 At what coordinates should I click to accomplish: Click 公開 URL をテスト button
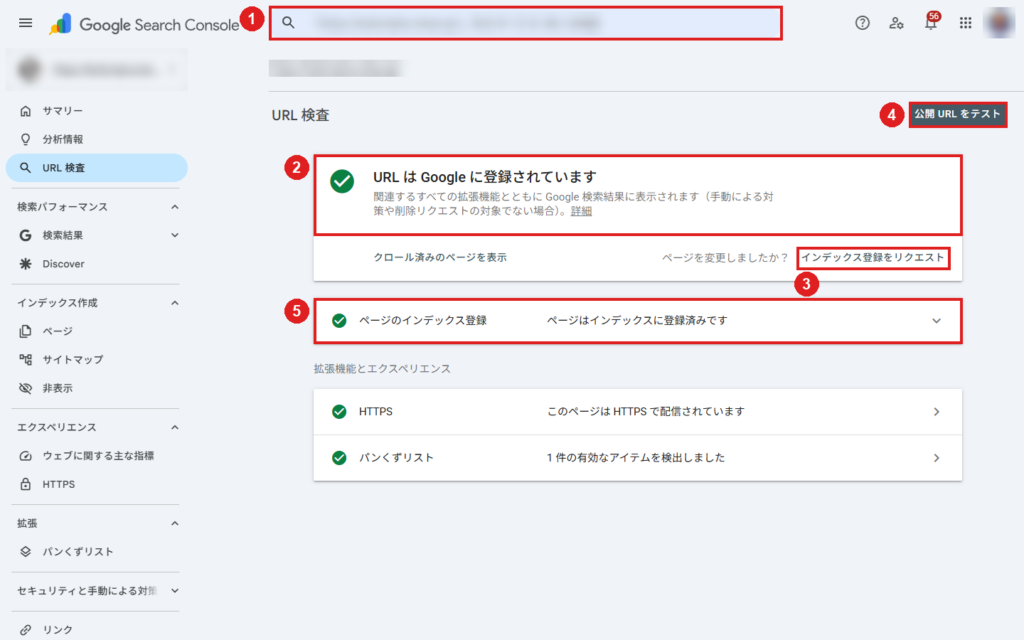click(957, 114)
